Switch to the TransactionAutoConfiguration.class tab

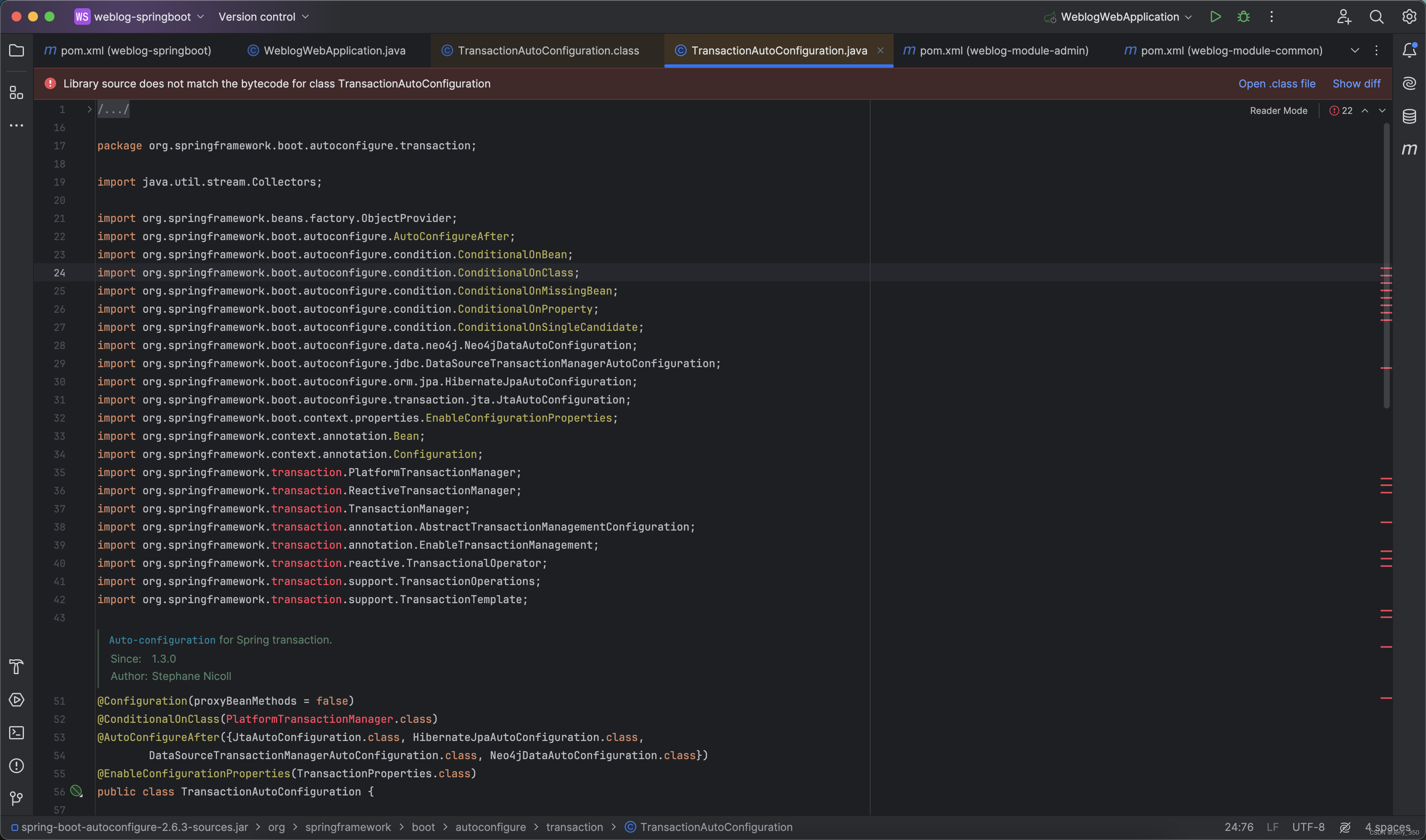548,51
